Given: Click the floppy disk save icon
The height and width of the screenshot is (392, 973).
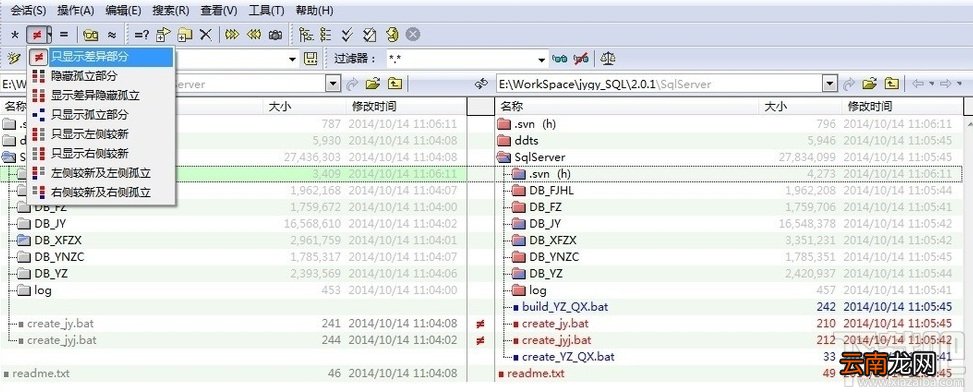Looking at the screenshot, I should click(311, 59).
